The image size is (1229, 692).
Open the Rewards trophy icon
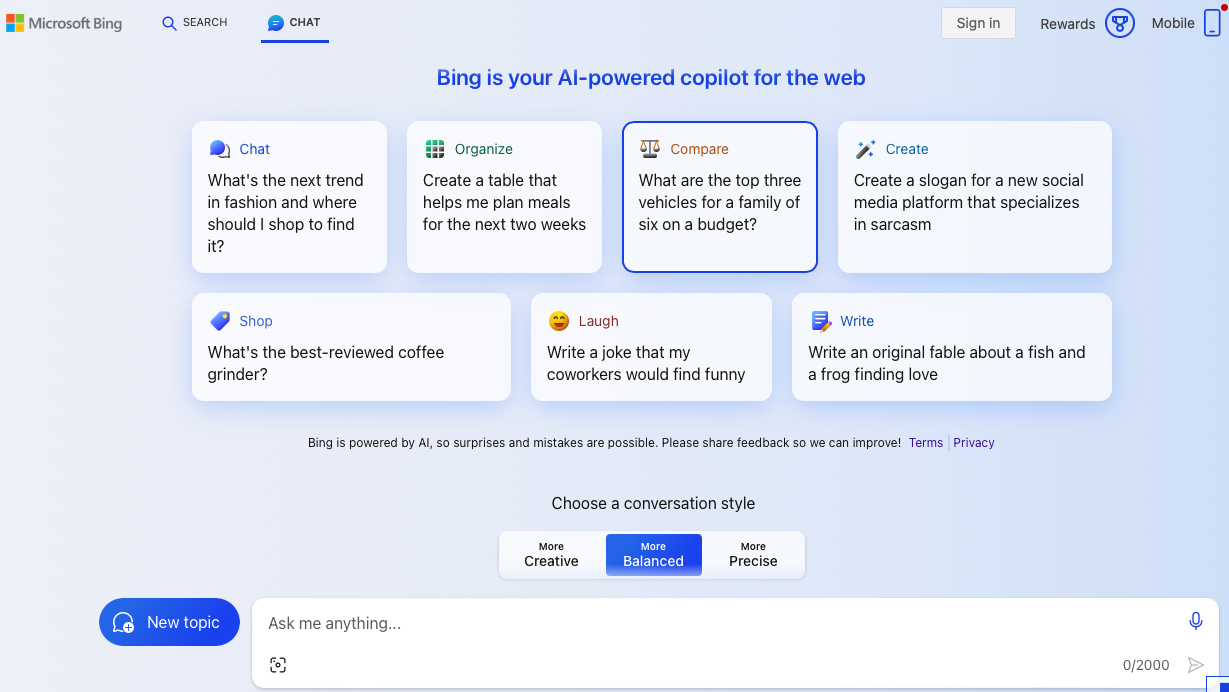[x=1120, y=23]
